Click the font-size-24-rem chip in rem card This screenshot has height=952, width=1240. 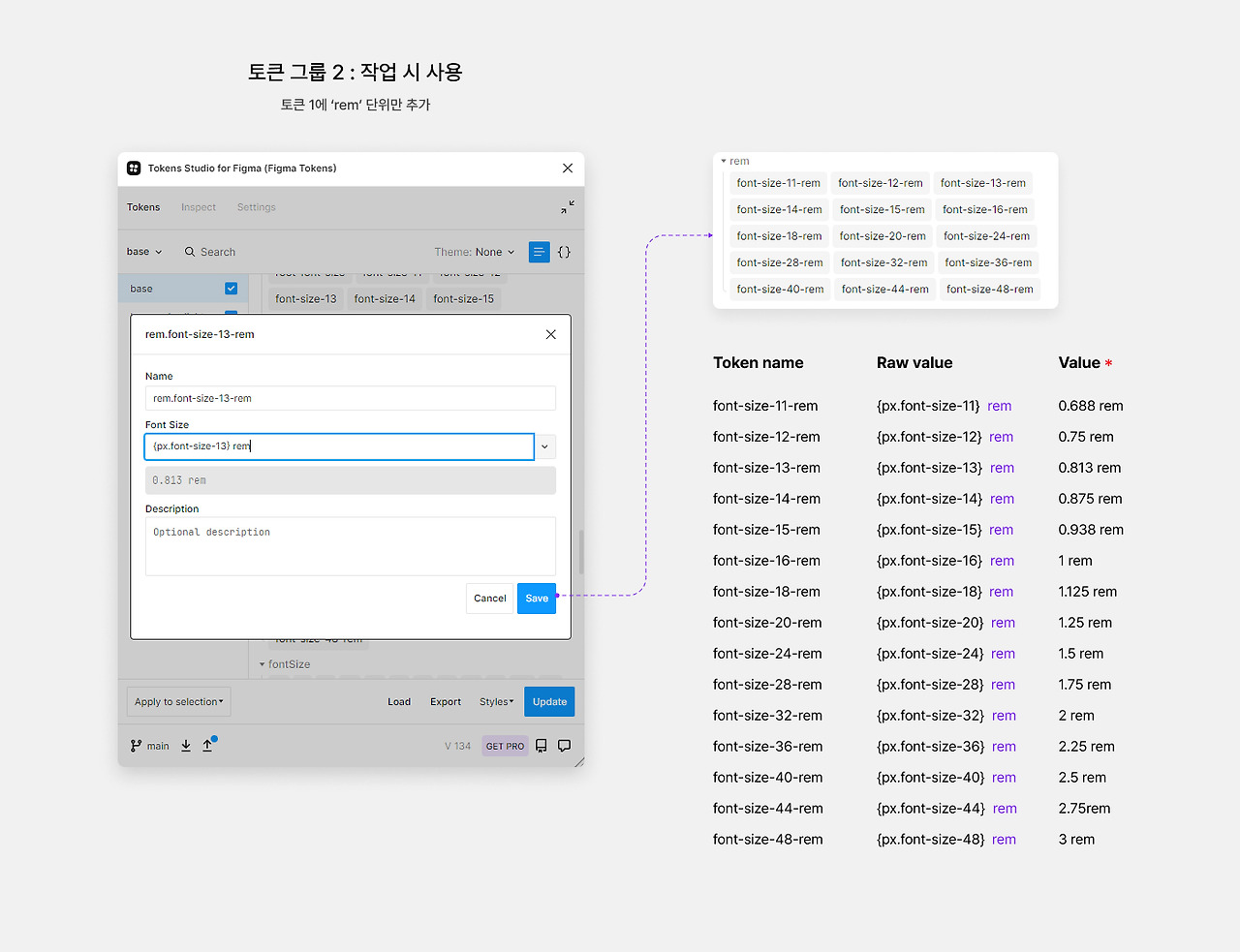point(987,236)
